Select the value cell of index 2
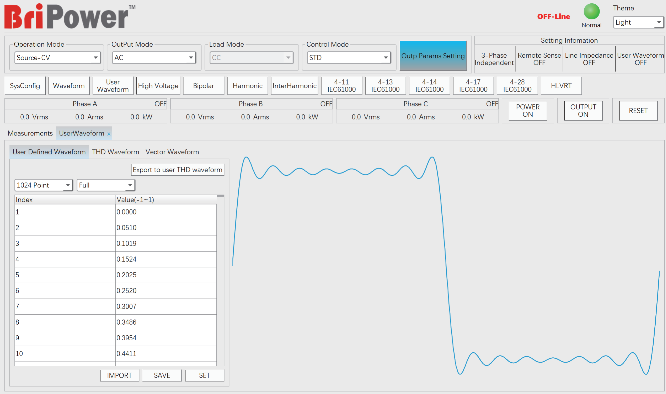 pyautogui.click(x=166, y=228)
